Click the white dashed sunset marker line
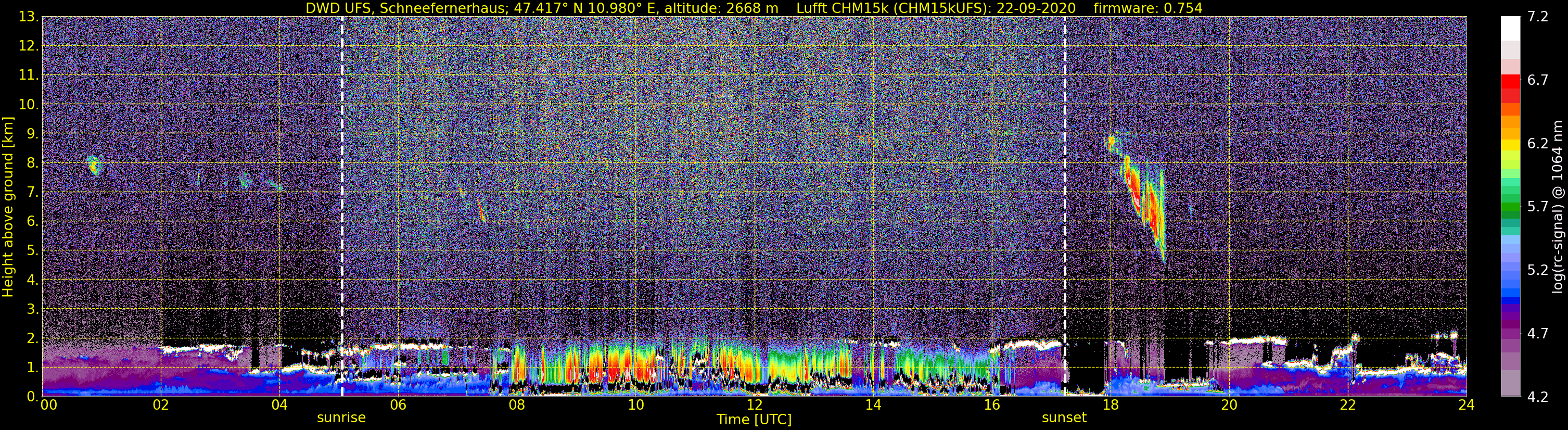 (1065, 207)
